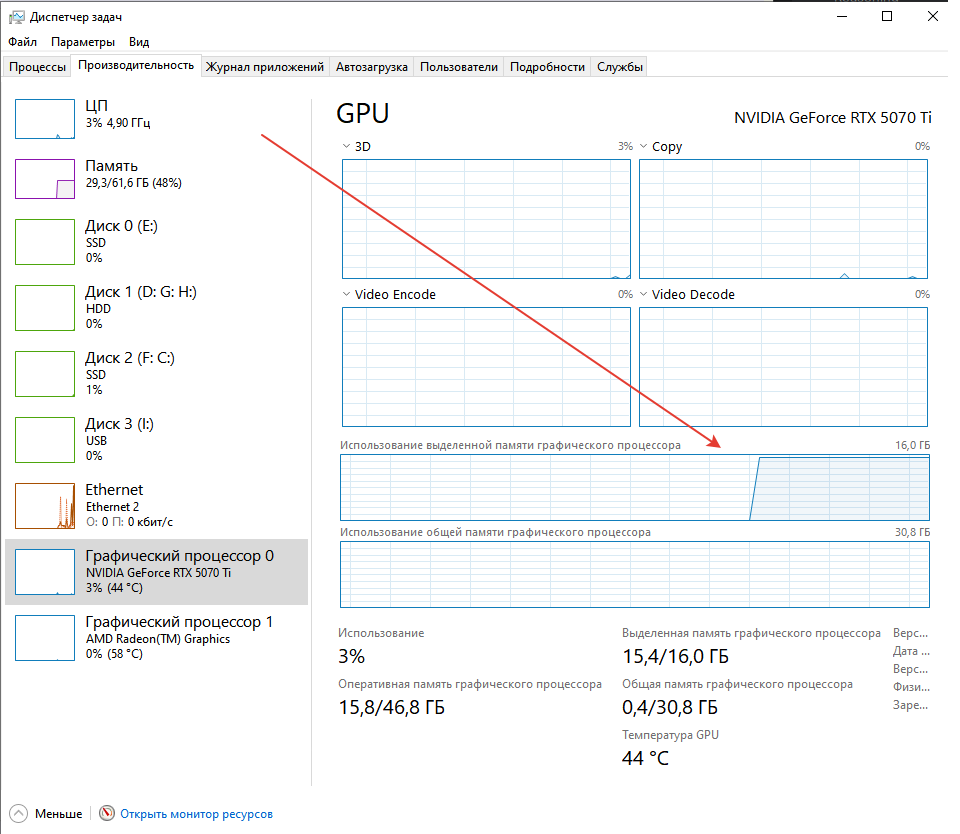Click the Fewer details arrow icon
Screen dimensions: 960x834
click(x=18, y=813)
